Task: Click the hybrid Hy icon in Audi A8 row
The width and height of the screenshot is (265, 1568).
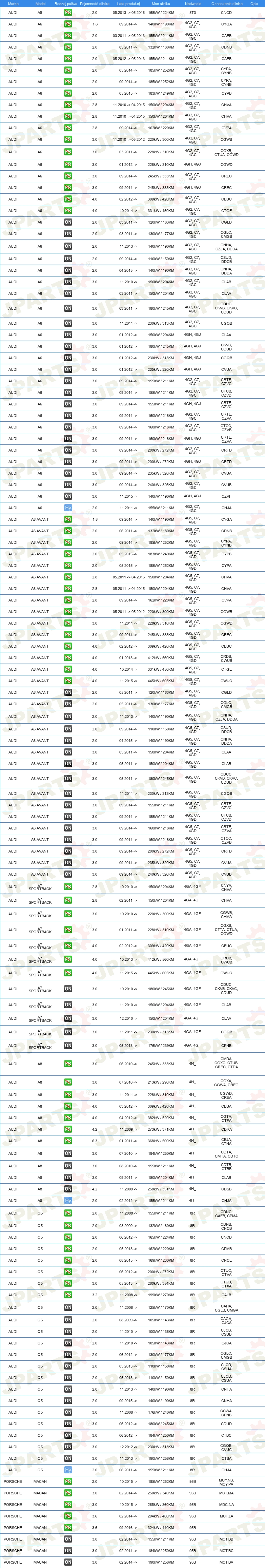Action: (x=68, y=1200)
